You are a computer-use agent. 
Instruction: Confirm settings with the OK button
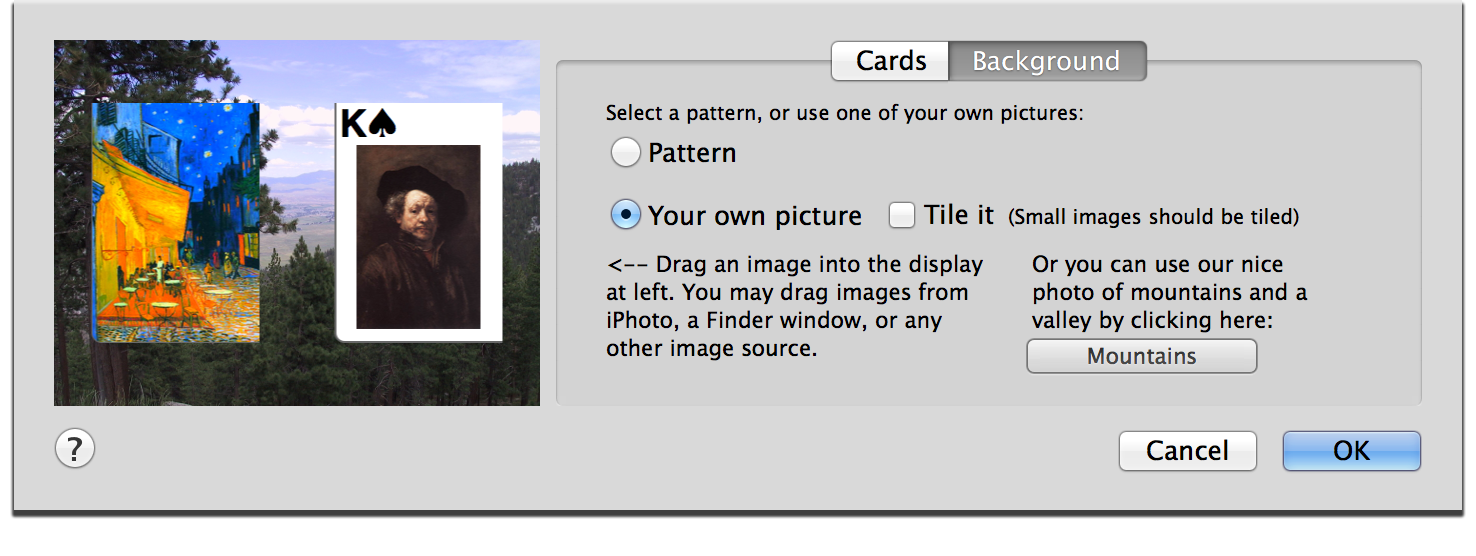[x=1351, y=451]
